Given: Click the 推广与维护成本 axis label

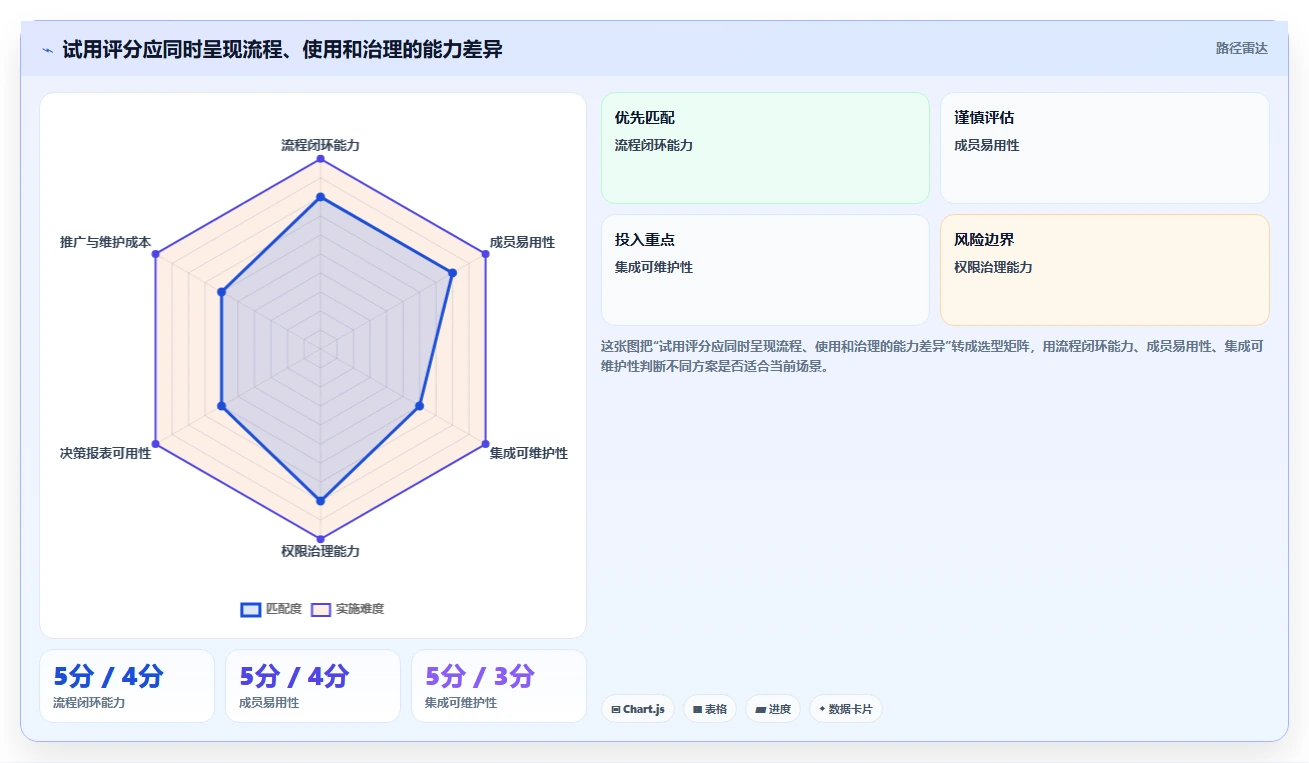Looking at the screenshot, I should tap(105, 242).
